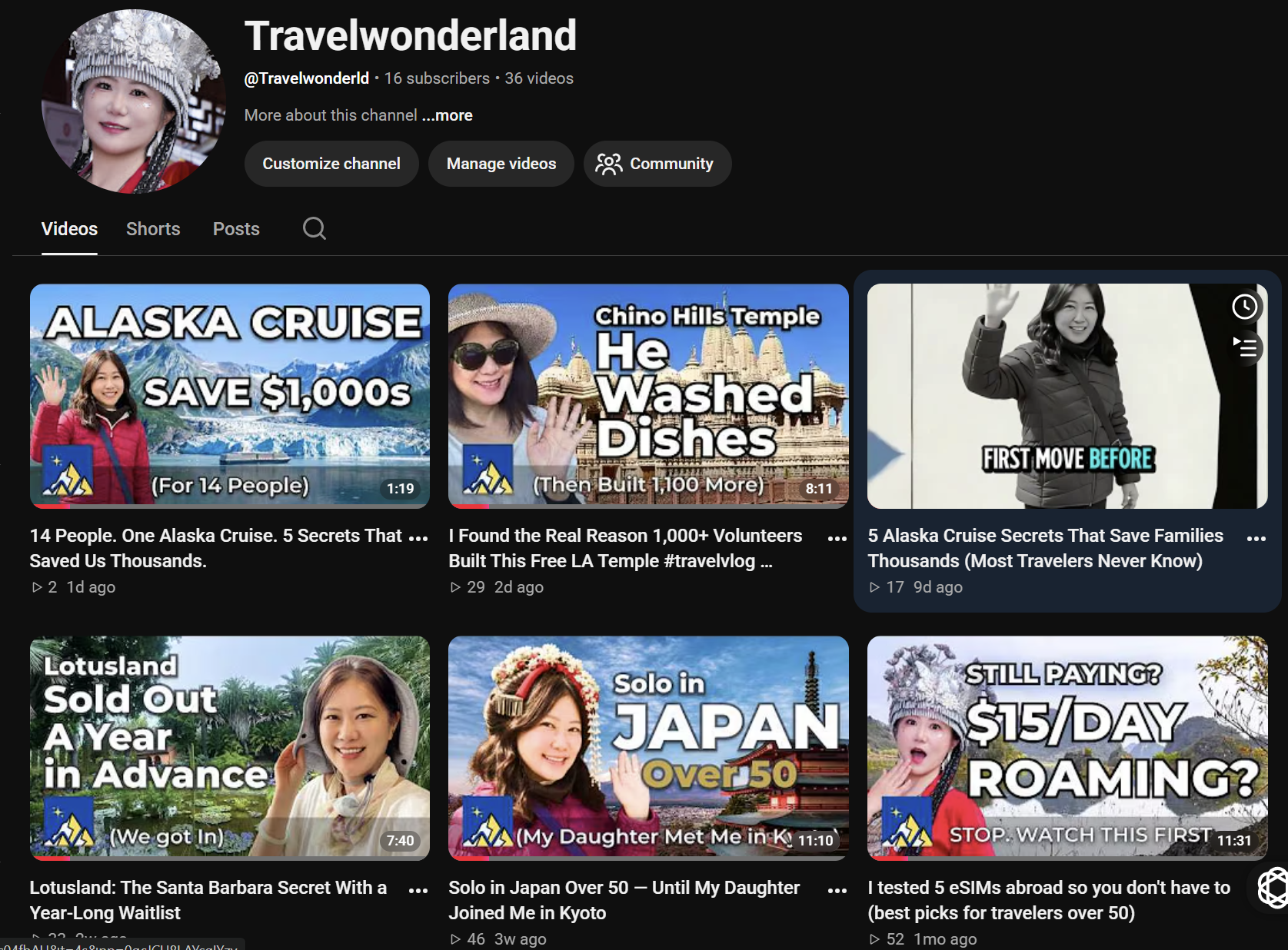Click the 2d ago upload date
Screen dimensions: 1288x950
pos(519,587)
